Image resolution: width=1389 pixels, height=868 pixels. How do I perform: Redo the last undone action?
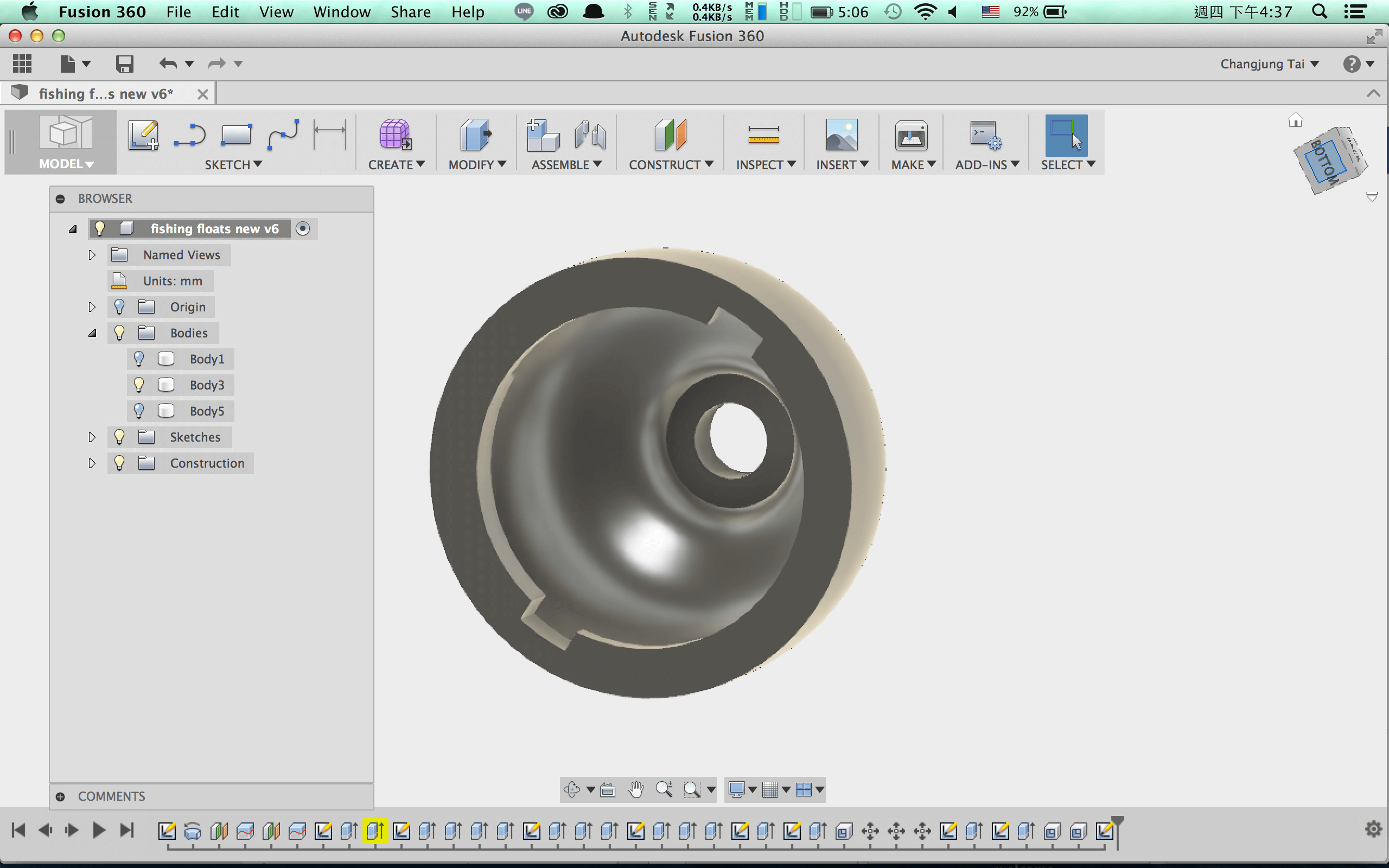click(217, 63)
